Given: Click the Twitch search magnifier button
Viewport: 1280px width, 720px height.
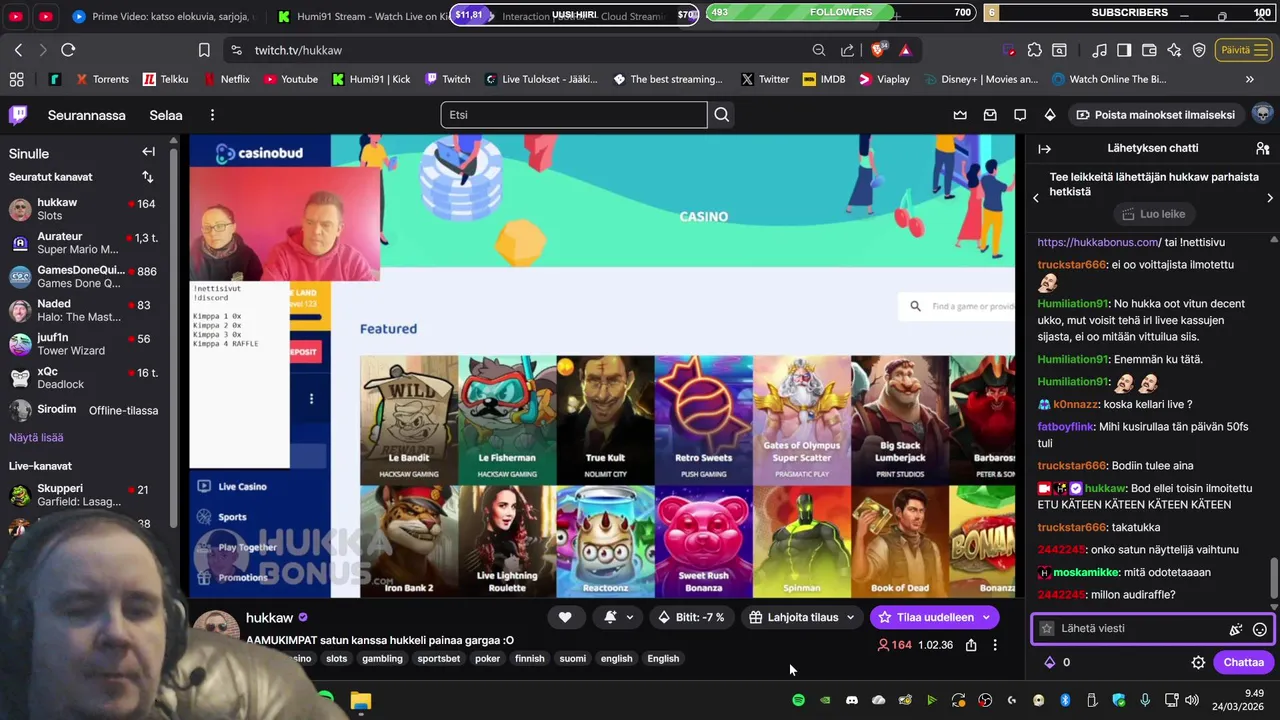Looking at the screenshot, I should [x=721, y=115].
